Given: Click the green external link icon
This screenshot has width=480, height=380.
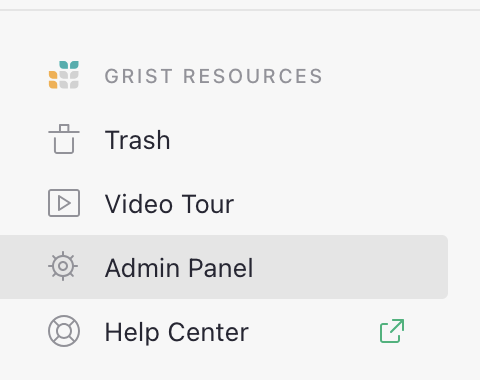Looking at the screenshot, I should 392,331.
